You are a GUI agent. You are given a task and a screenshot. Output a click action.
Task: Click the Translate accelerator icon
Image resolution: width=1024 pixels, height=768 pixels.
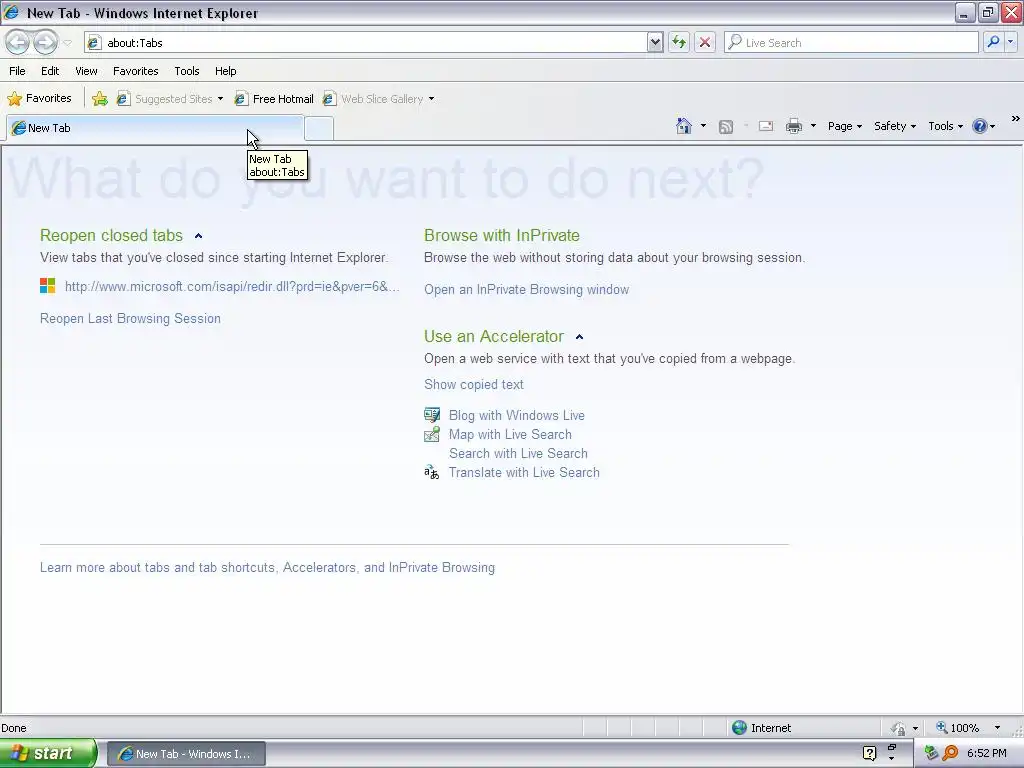coord(432,472)
